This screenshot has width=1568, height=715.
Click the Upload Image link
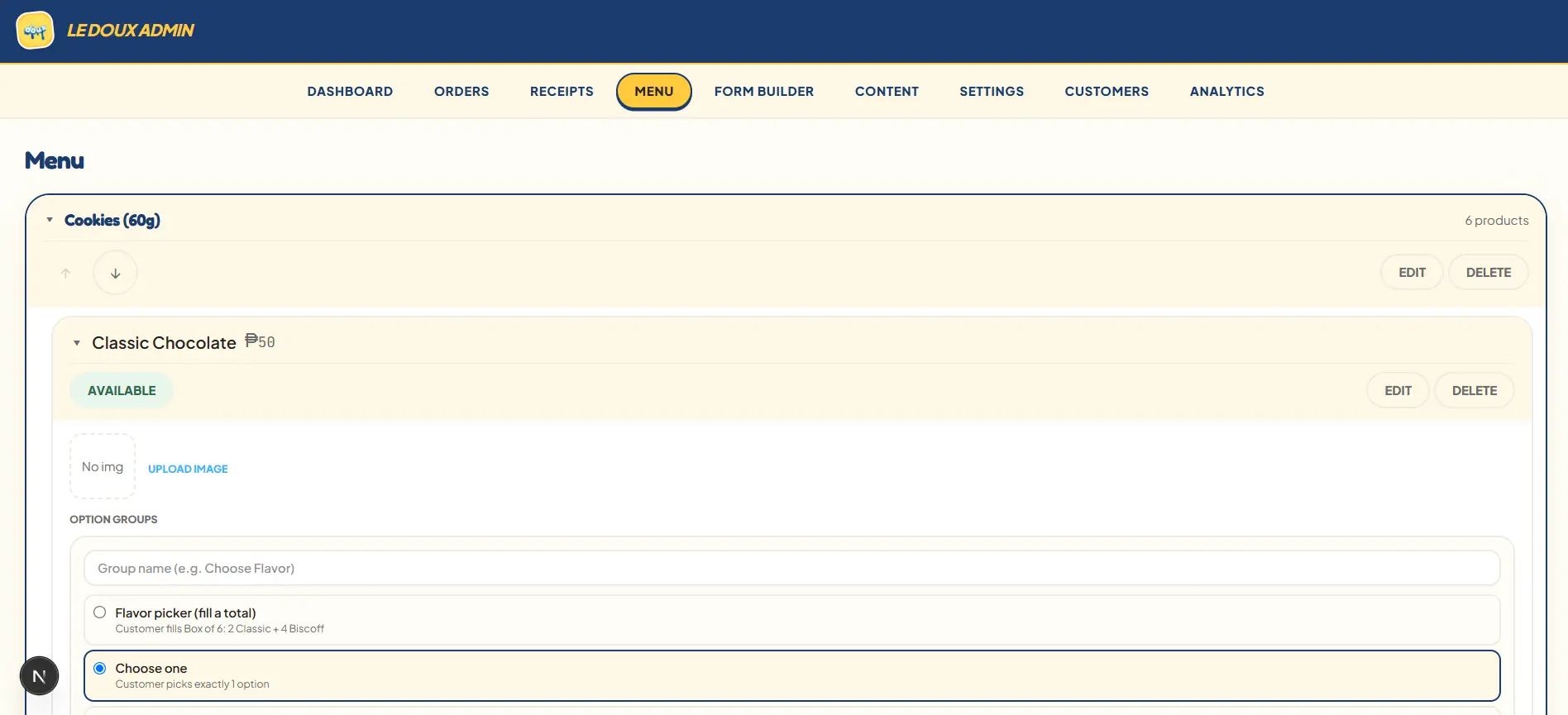tap(188, 469)
